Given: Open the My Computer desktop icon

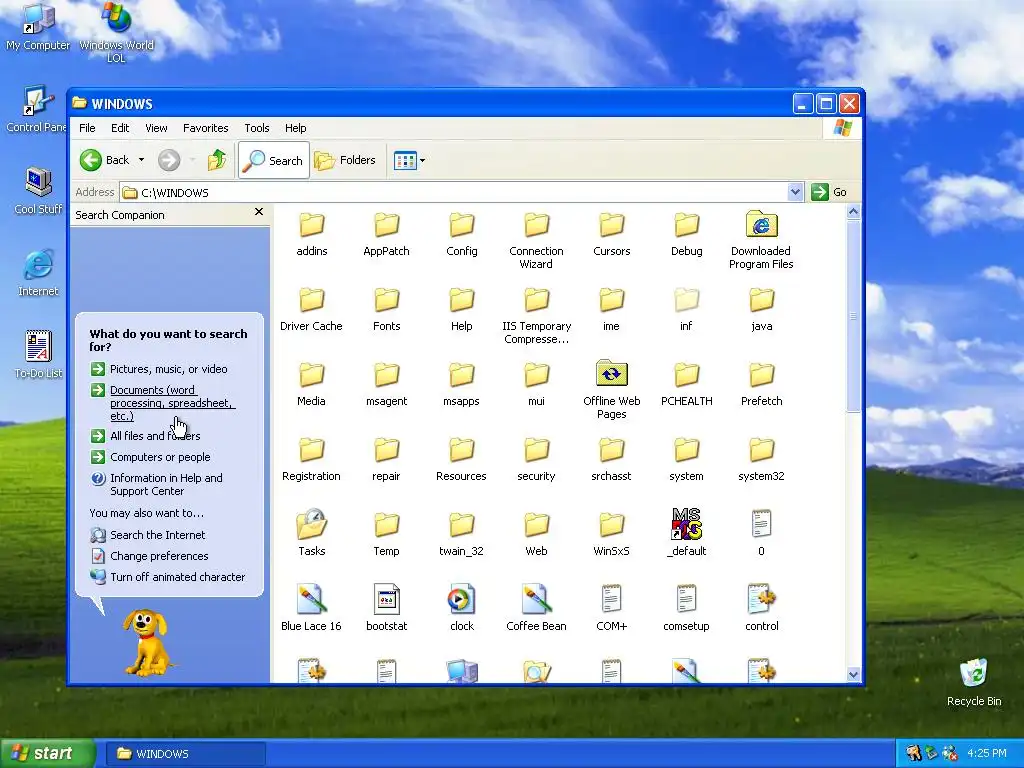Looking at the screenshot, I should point(38,27).
